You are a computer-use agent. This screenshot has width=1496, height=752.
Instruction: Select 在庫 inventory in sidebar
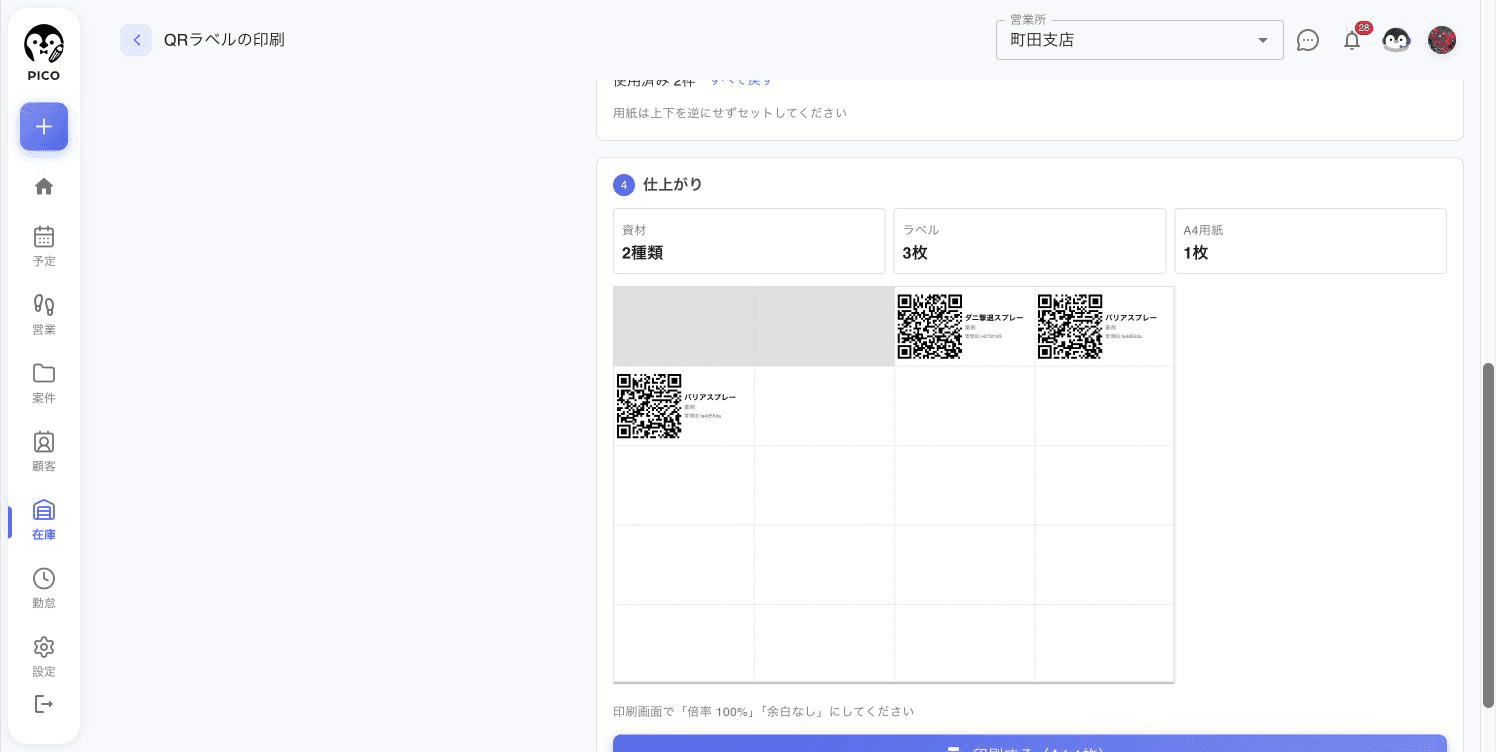click(x=44, y=520)
